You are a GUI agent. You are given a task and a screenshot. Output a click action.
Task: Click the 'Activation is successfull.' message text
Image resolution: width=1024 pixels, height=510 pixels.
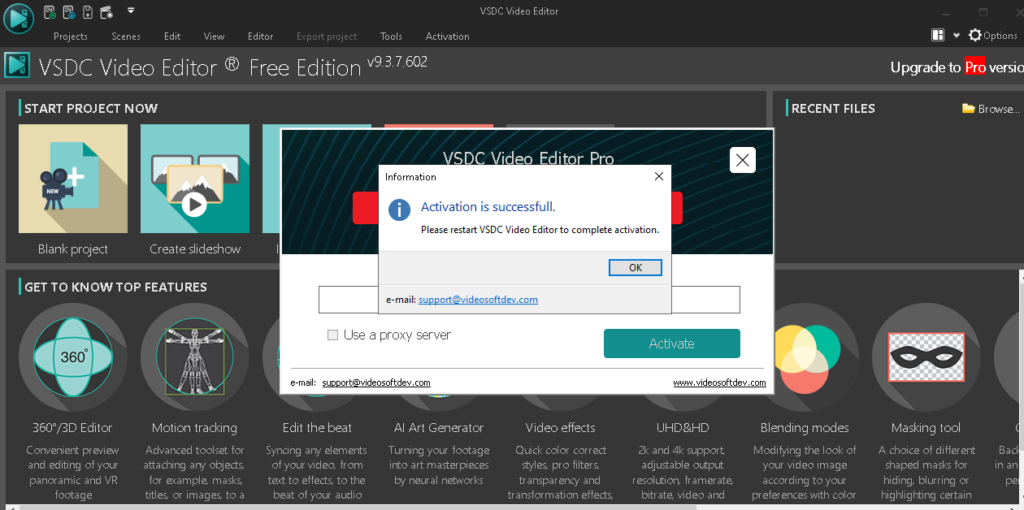488,207
